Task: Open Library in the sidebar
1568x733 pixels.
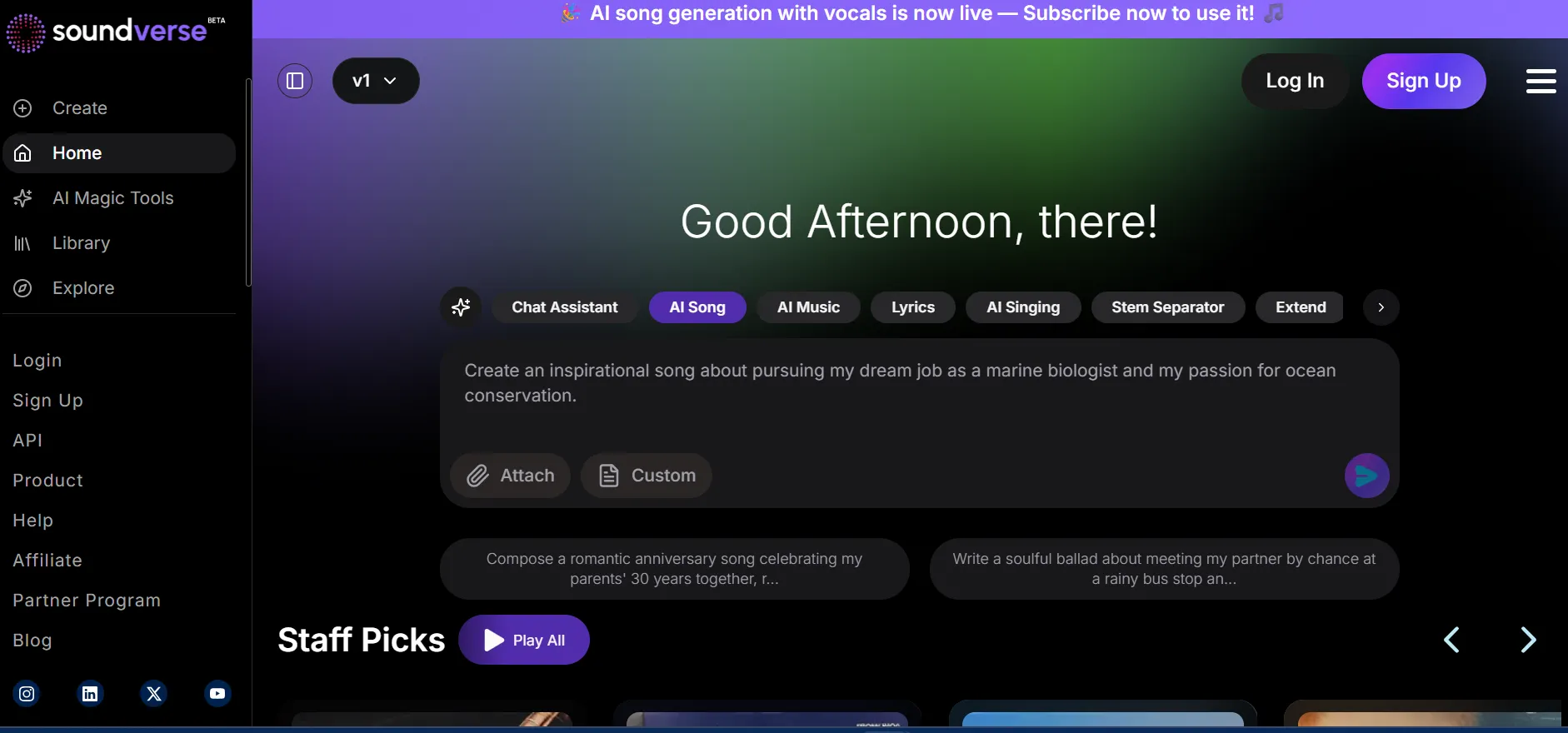Action: pos(119,243)
